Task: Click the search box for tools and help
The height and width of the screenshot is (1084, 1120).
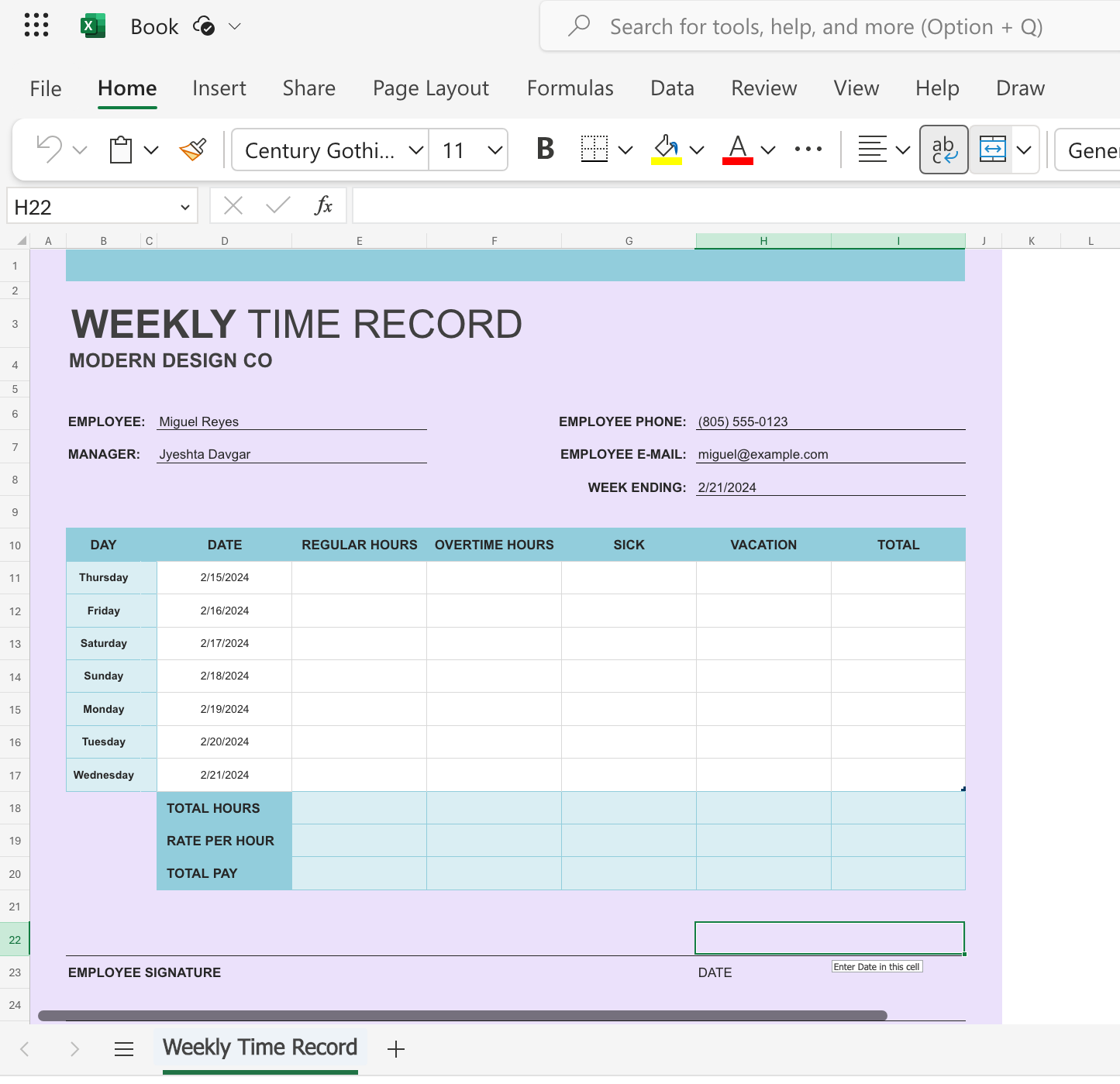Action: point(829,26)
